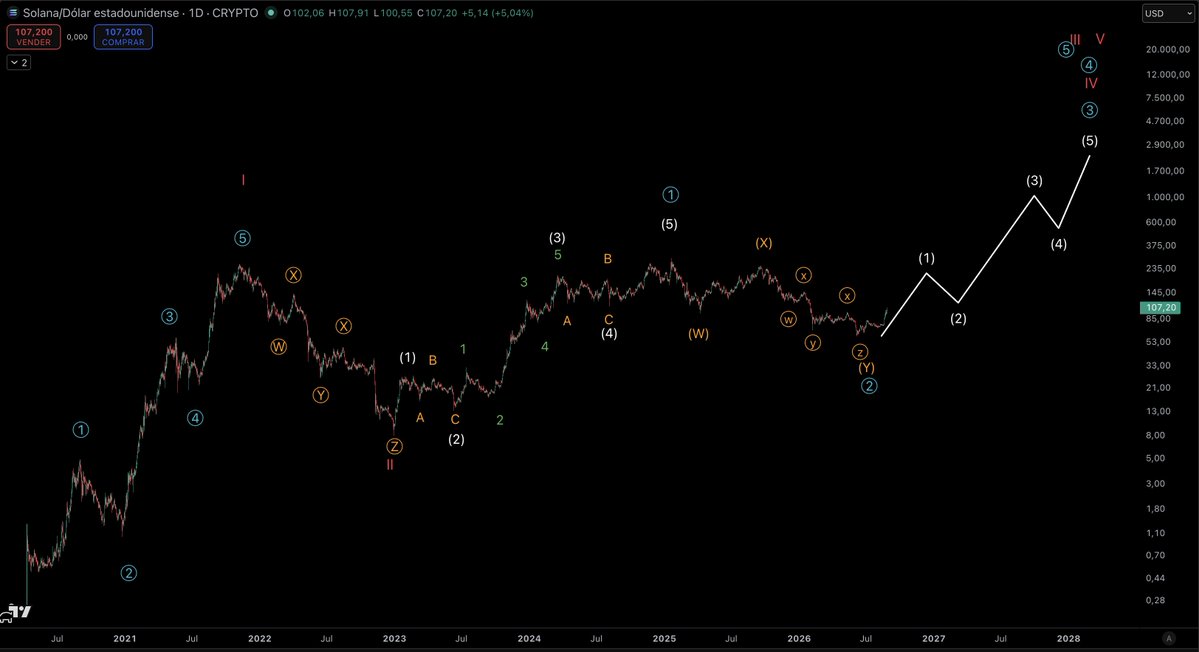Select the orange lowercase circled z label
1199x652 pixels.
pyautogui.click(x=860, y=352)
